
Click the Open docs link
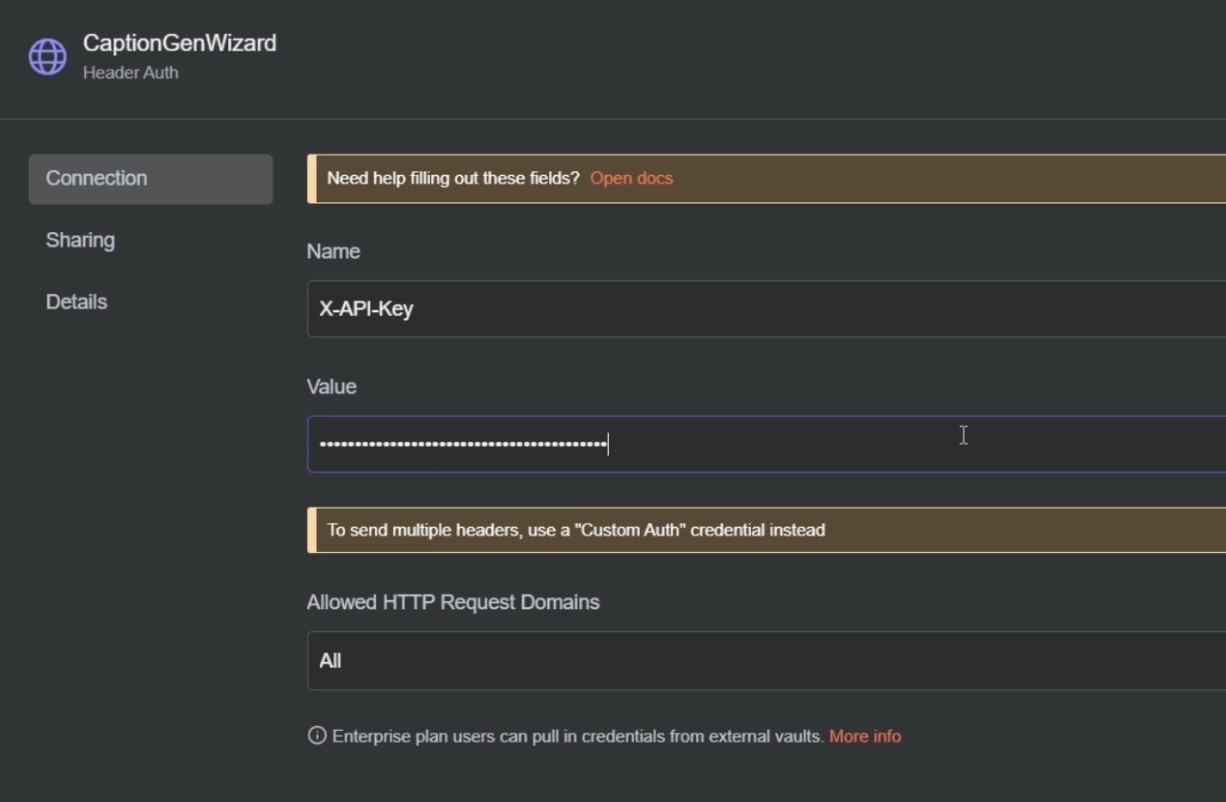point(631,178)
